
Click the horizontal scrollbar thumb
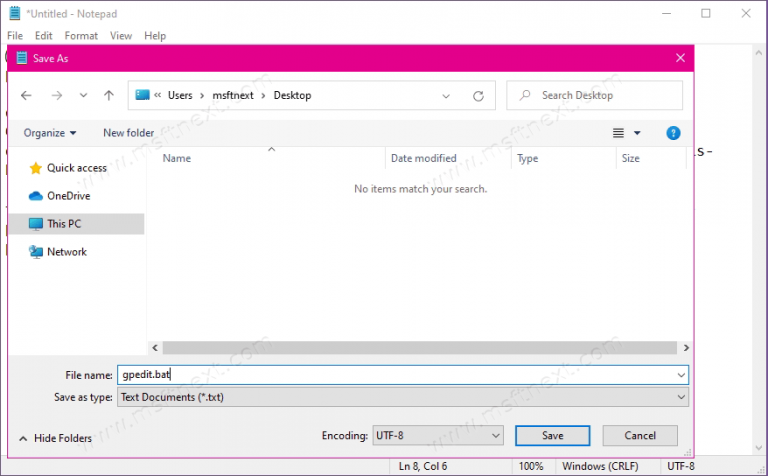(x=420, y=348)
